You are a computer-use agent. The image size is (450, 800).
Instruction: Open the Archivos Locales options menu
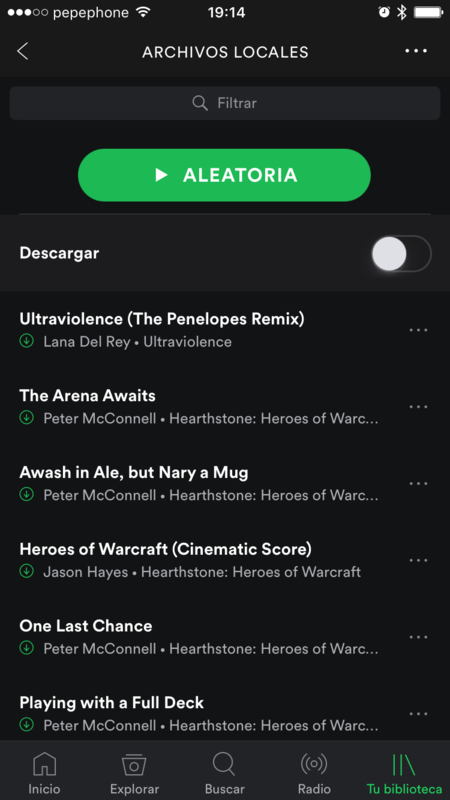pos(416,51)
